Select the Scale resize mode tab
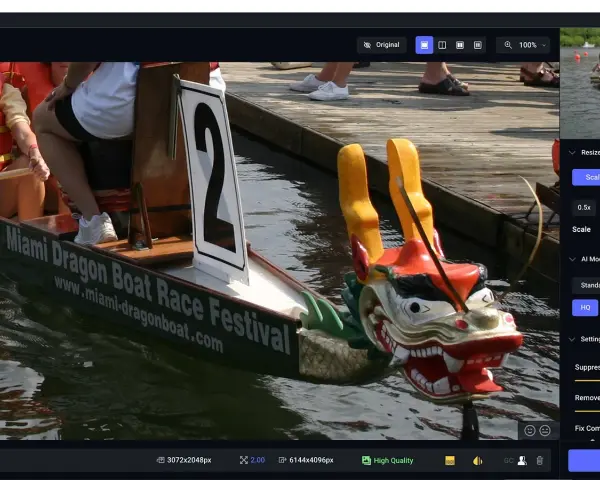 pos(586,177)
